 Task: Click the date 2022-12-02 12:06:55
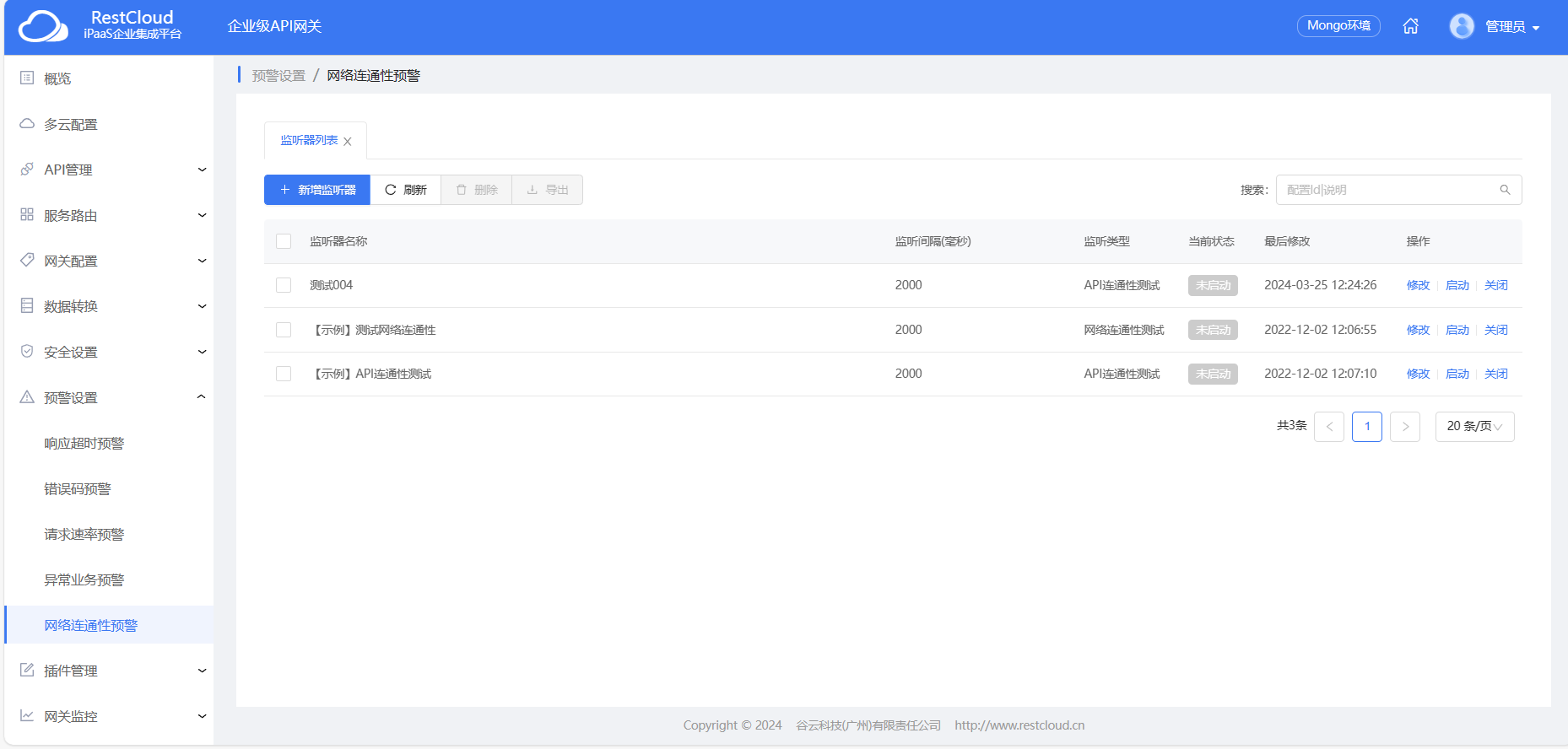[1320, 330]
